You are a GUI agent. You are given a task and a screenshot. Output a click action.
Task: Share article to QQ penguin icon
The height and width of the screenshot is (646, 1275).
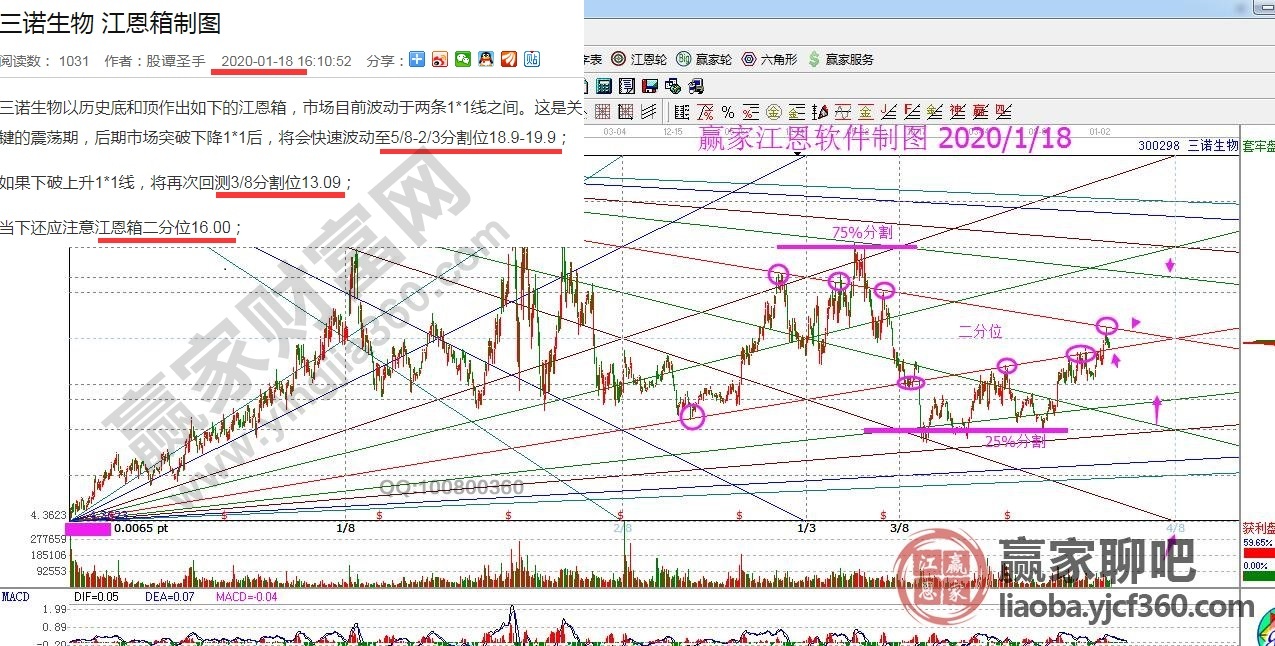click(x=486, y=60)
